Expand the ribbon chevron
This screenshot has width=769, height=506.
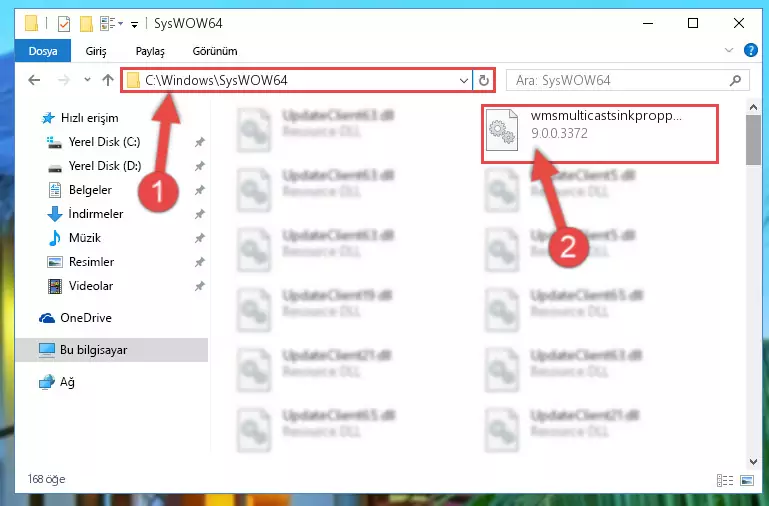(729, 50)
